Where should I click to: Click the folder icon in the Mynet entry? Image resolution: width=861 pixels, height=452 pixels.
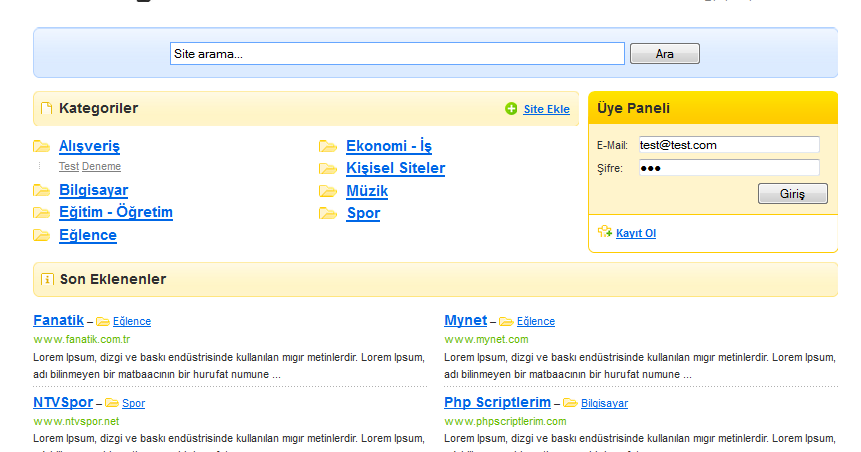506,321
